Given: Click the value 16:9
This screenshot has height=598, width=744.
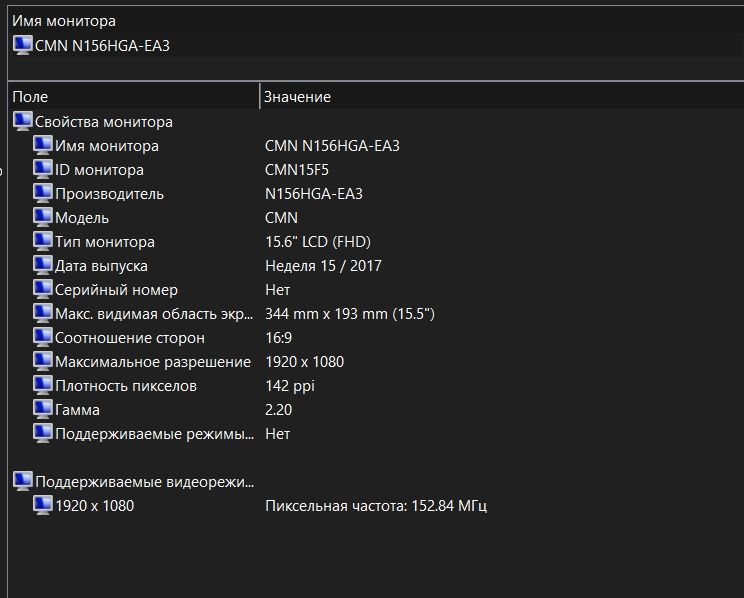Looking at the screenshot, I should pos(279,338).
